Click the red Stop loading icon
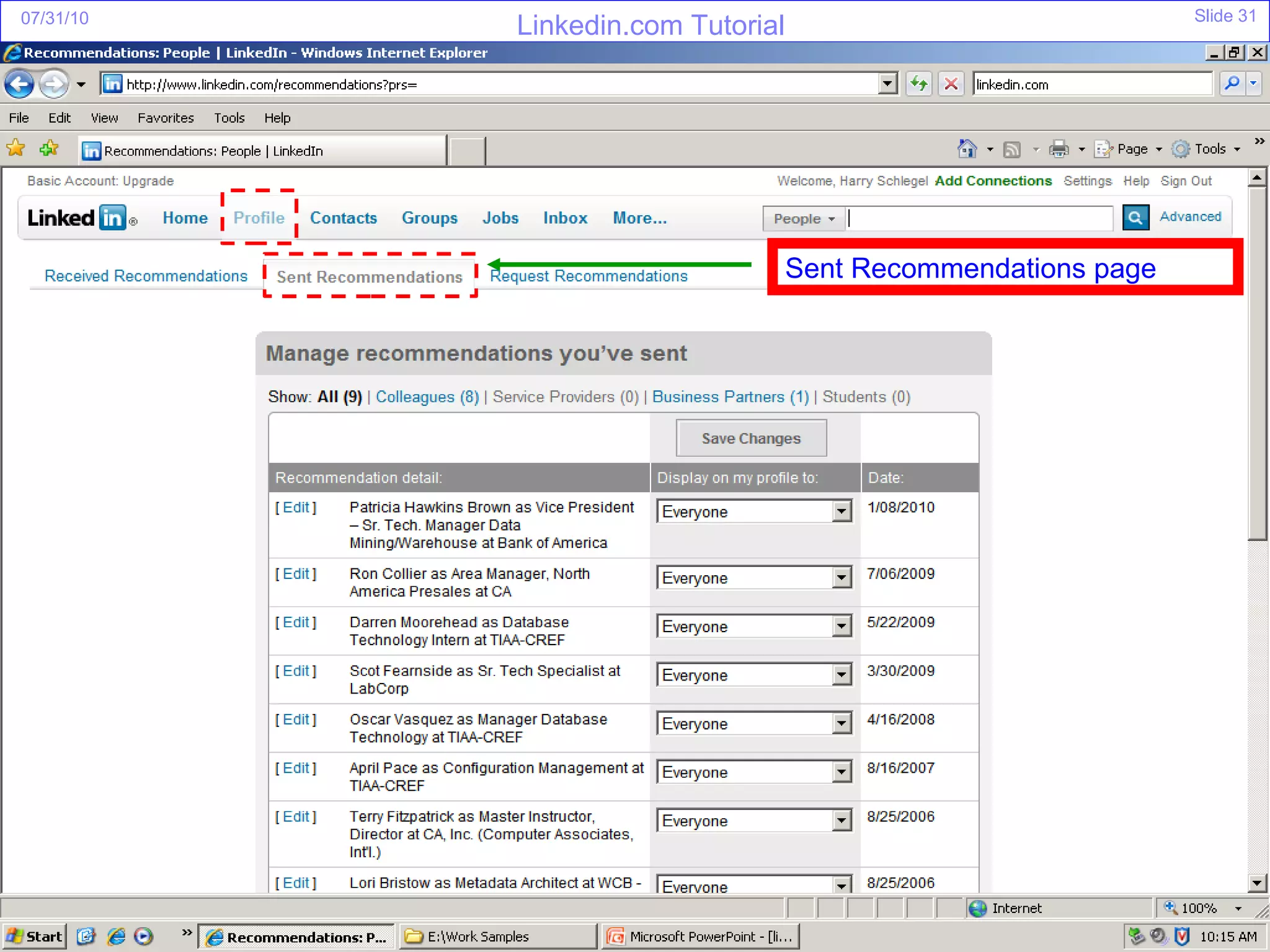1270x952 pixels. [x=951, y=84]
